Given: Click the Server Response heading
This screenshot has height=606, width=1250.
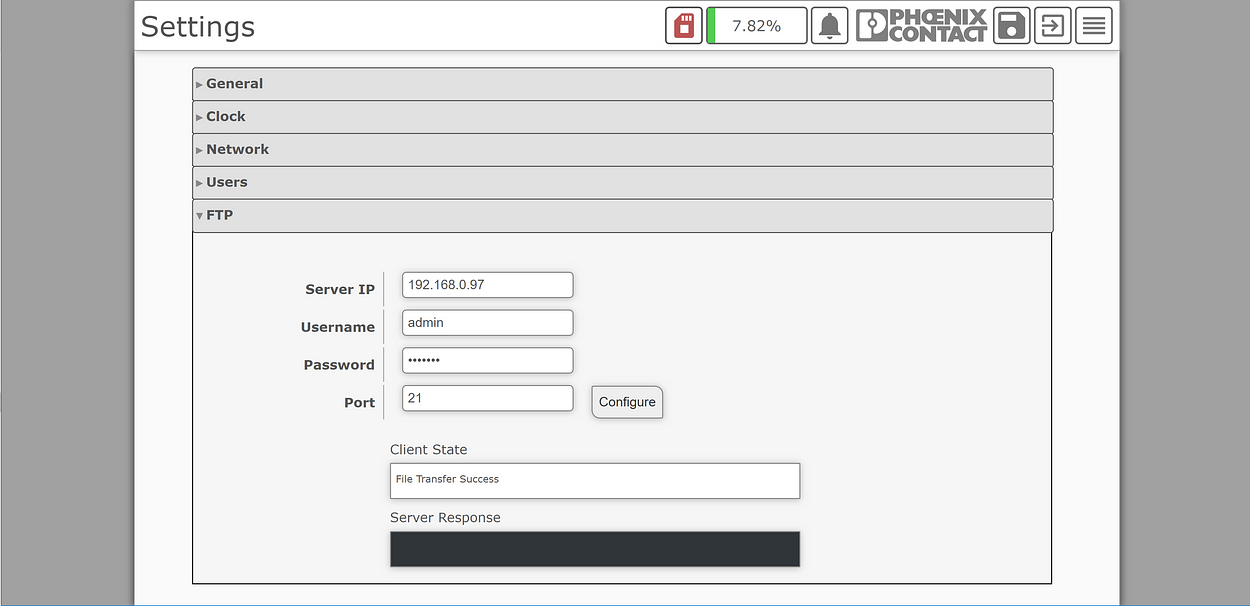Looking at the screenshot, I should (x=445, y=518).
